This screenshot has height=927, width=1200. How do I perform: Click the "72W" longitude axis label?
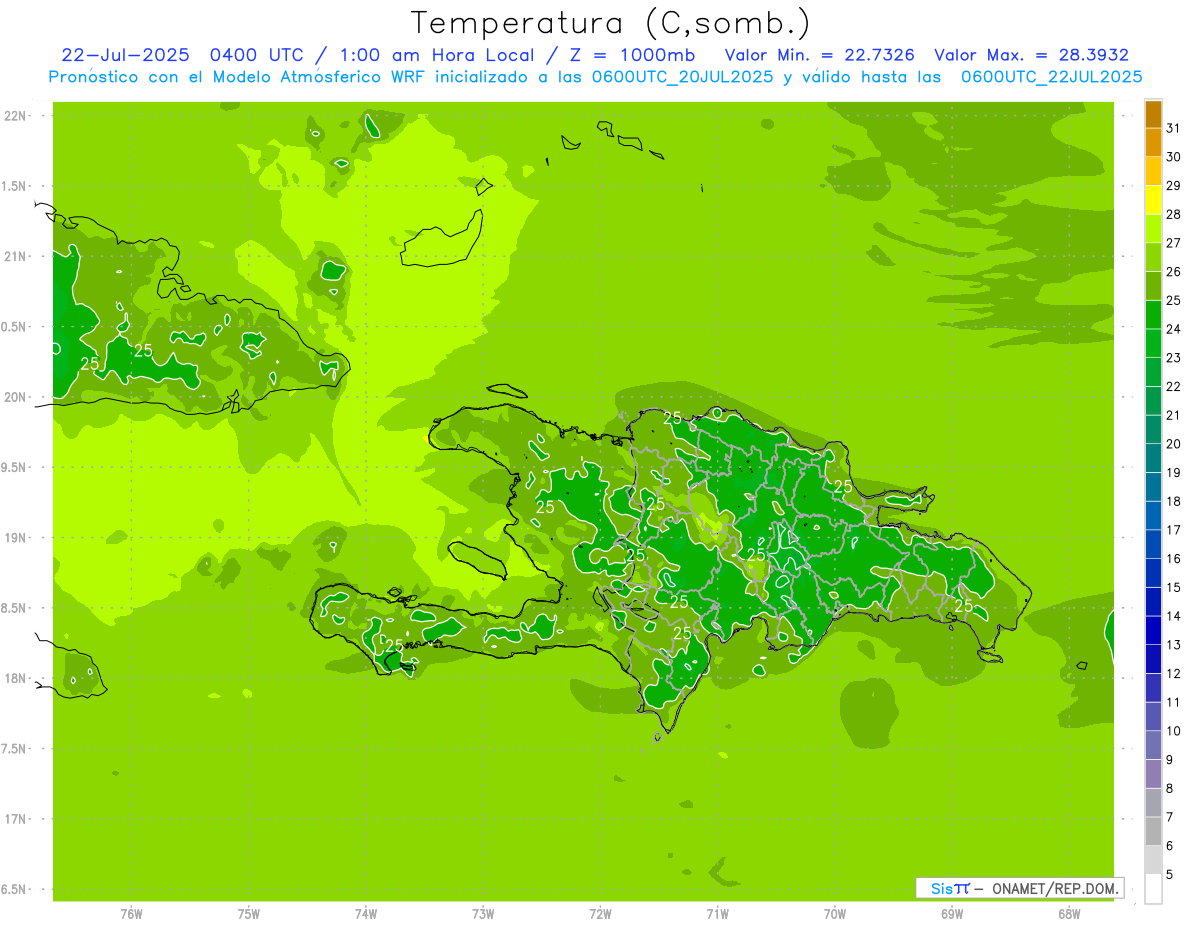(x=600, y=914)
